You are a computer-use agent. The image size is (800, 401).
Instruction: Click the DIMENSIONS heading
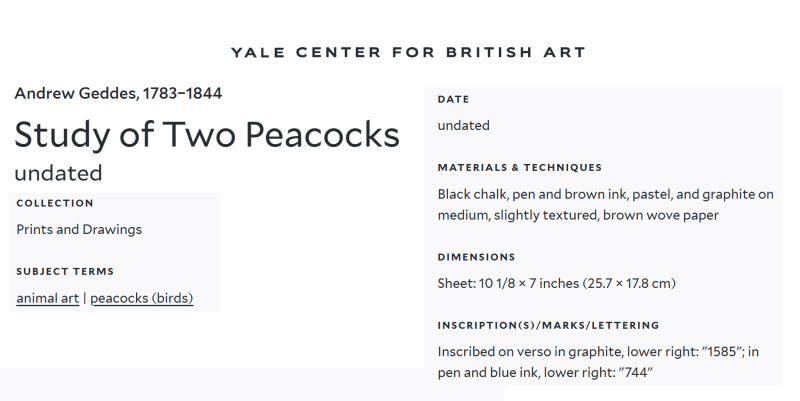click(476, 257)
